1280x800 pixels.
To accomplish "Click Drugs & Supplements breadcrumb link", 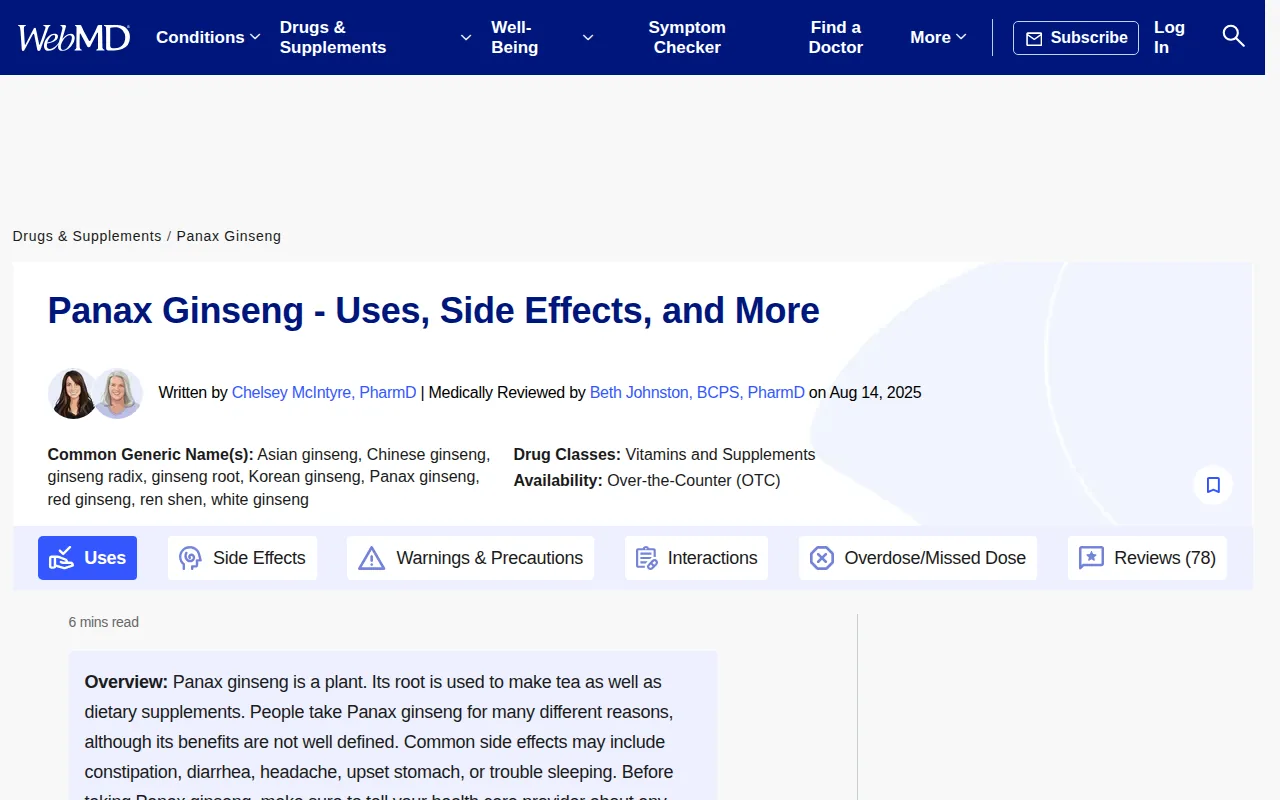I will point(87,236).
